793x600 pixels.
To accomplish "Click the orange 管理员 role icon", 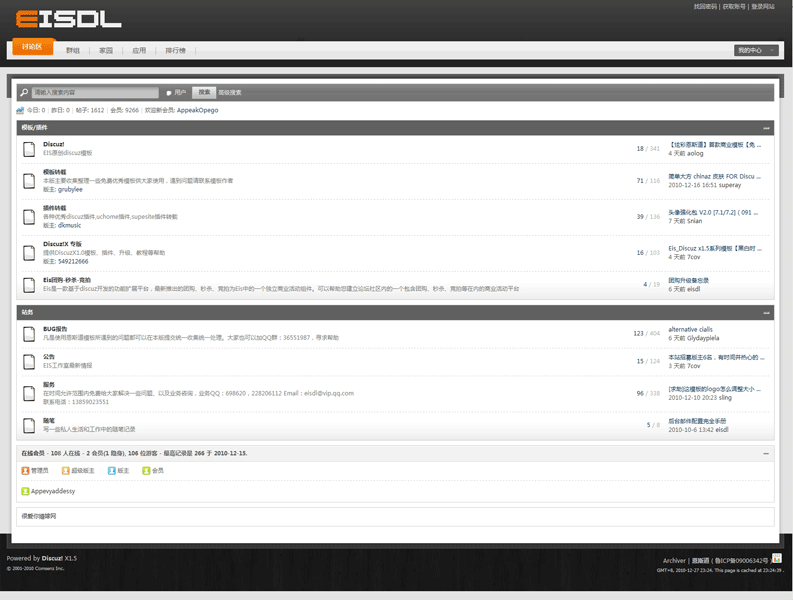I will click(25, 470).
